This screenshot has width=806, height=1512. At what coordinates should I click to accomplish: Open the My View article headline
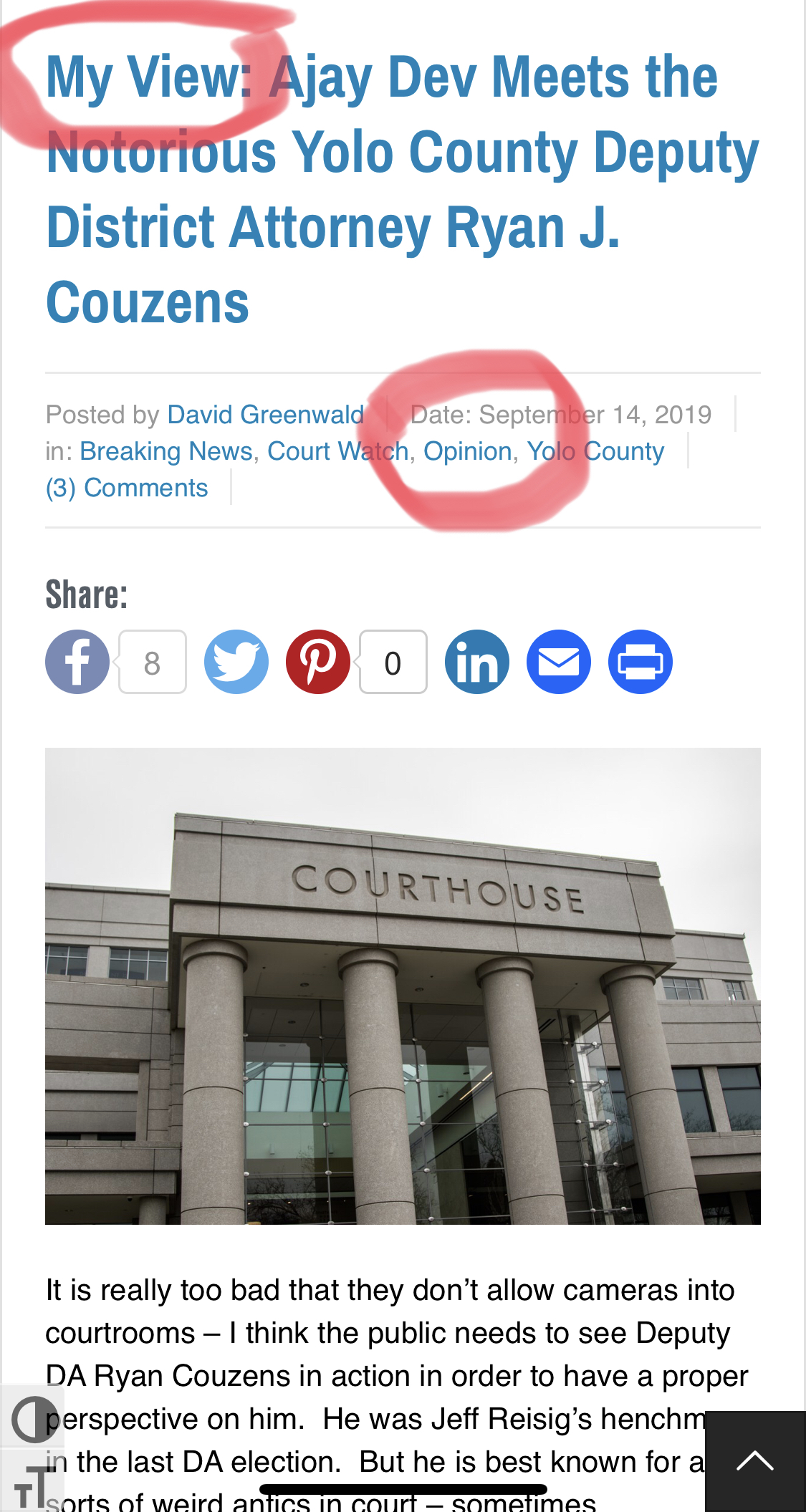[x=402, y=189]
